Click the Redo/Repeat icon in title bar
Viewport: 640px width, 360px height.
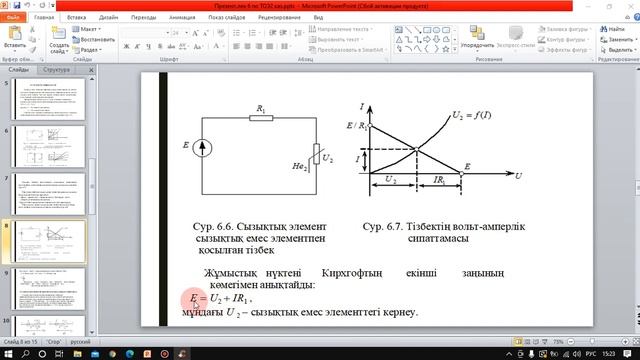(x=42, y=5)
